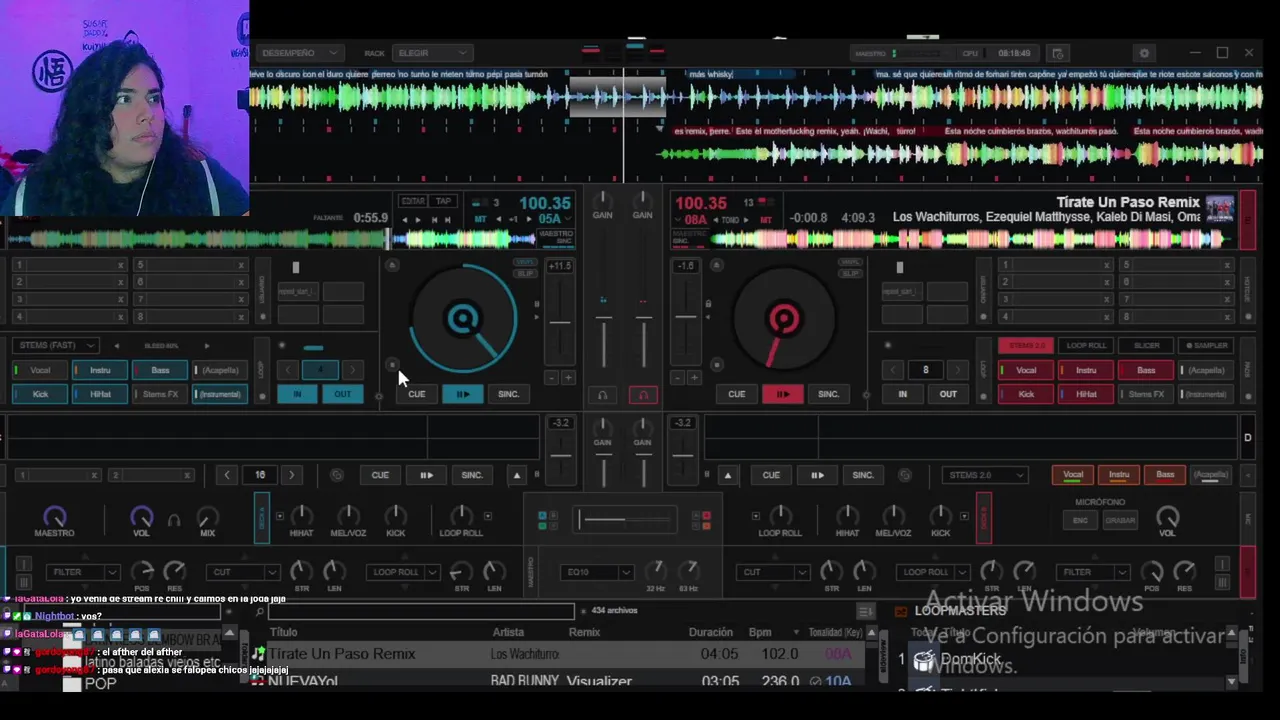The height and width of the screenshot is (720, 1280).
Task: Toggle Kick stem pad on left deck
Action: click(x=40, y=394)
